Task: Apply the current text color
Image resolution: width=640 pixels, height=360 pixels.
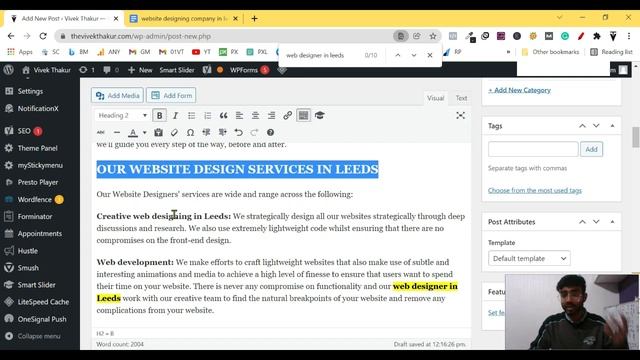Action: coord(133,132)
